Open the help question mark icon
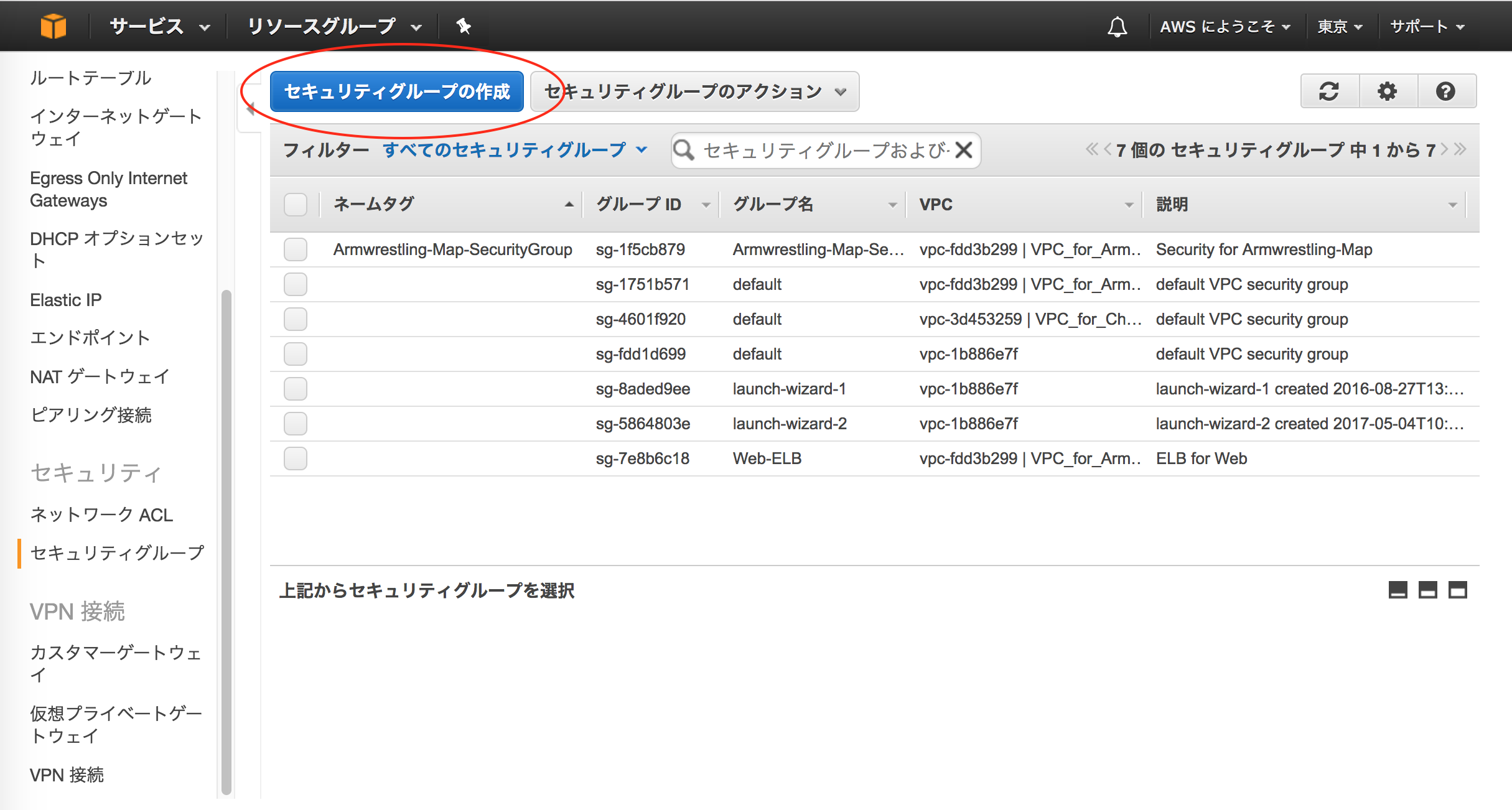Image resolution: width=1512 pixels, height=810 pixels. click(x=1446, y=91)
